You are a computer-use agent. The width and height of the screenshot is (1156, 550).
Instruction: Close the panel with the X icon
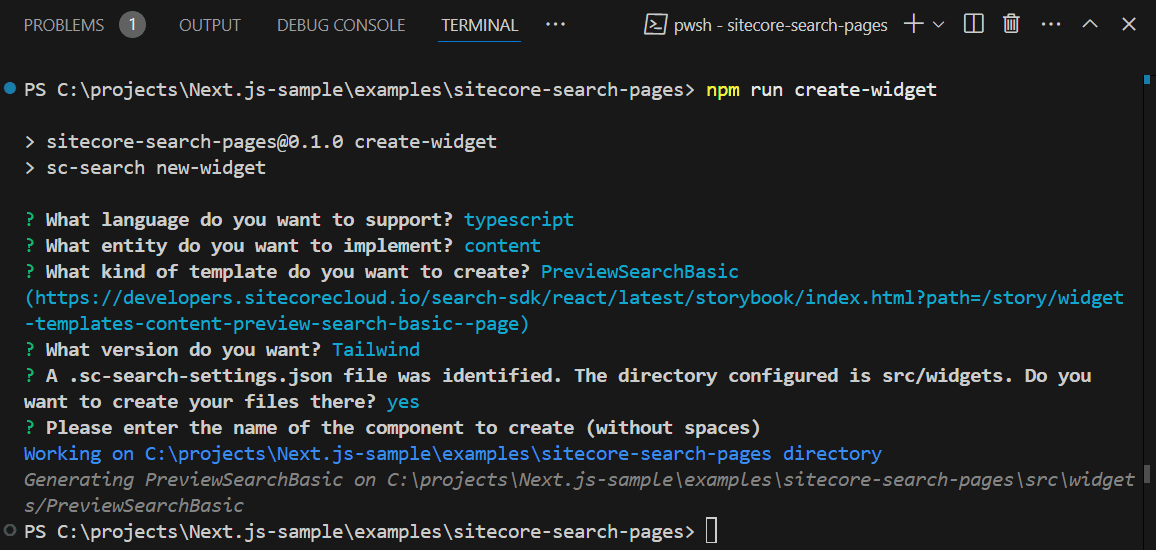pyautogui.click(x=1128, y=24)
